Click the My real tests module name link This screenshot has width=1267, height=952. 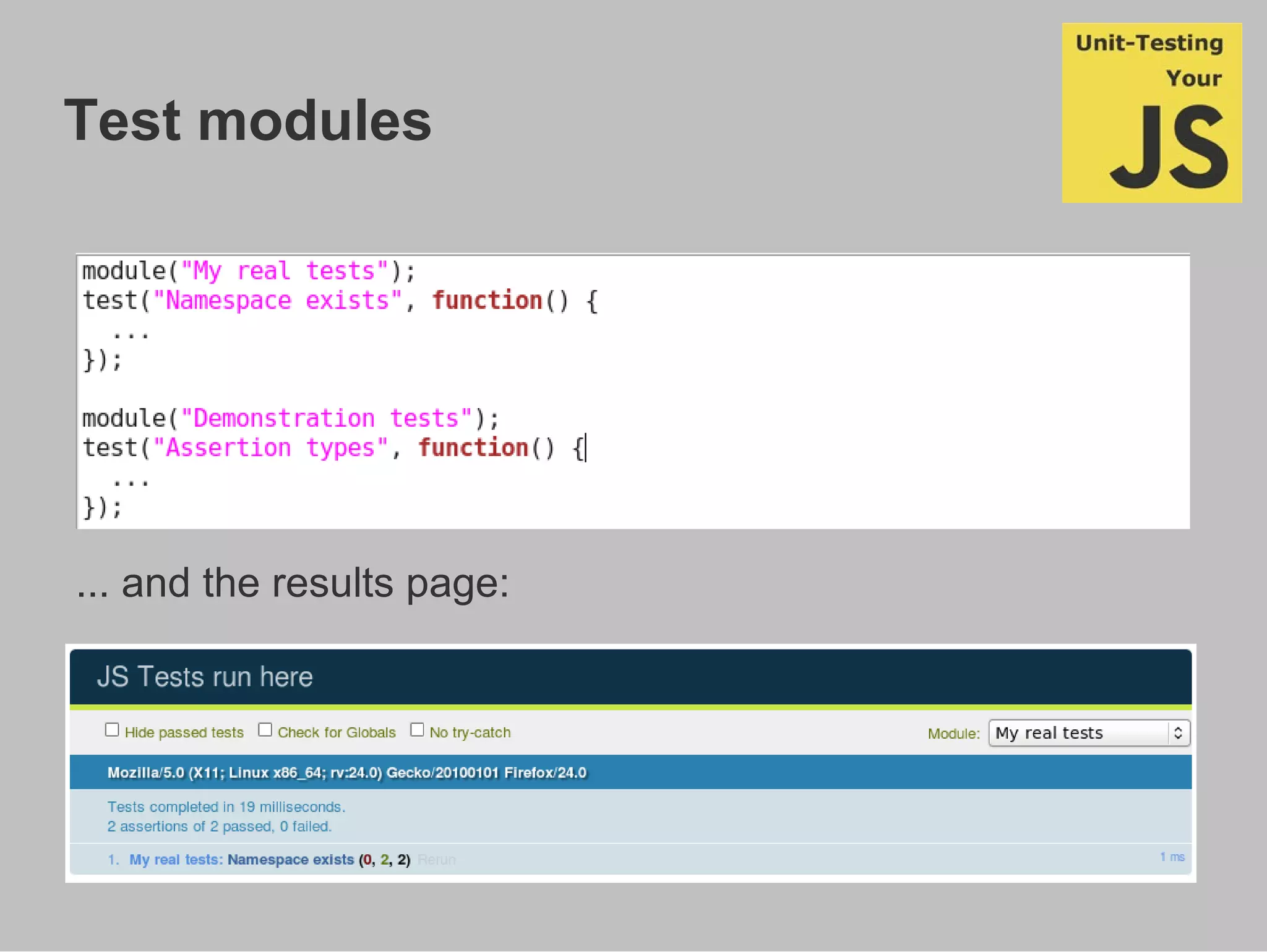tap(175, 860)
